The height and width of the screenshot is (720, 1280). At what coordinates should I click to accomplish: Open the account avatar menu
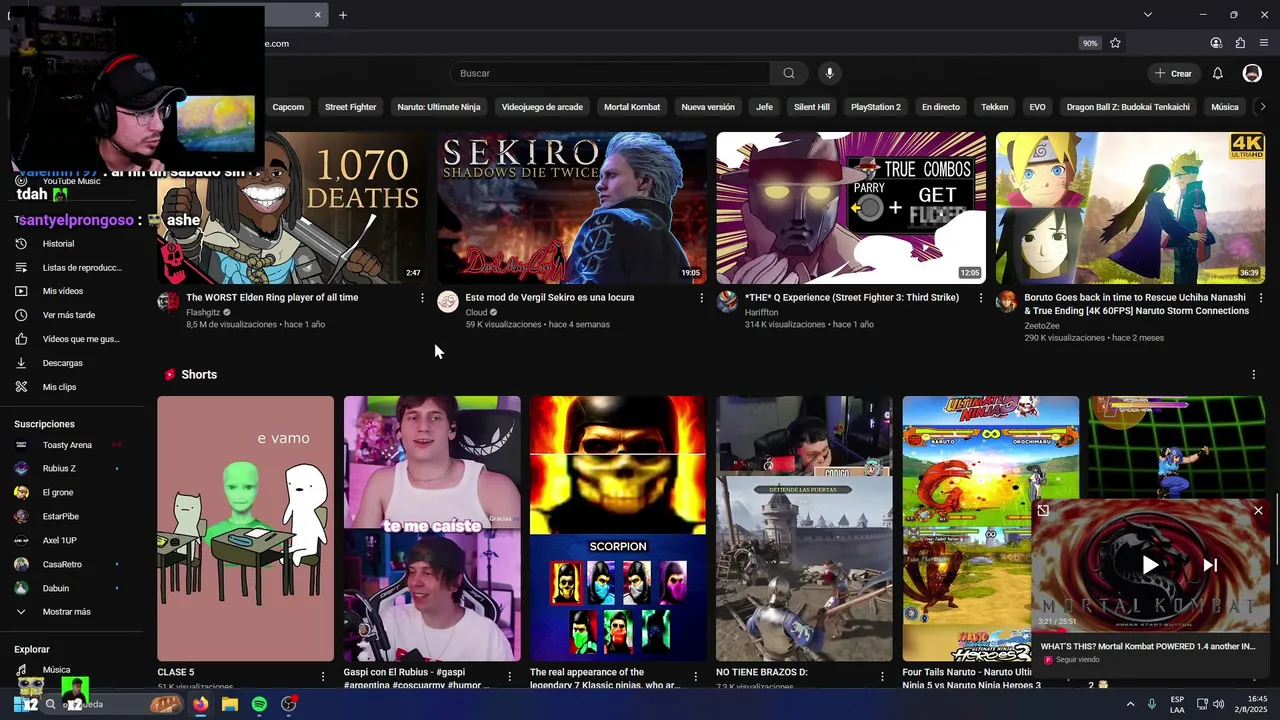[1252, 73]
